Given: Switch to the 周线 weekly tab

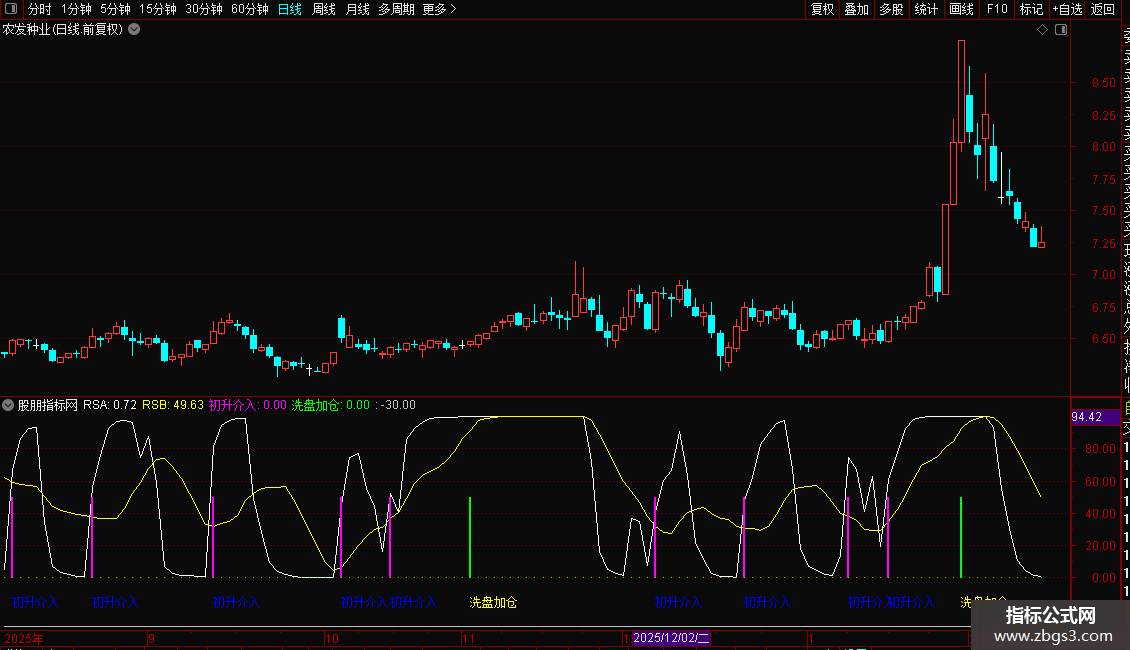Looking at the screenshot, I should coord(324,9).
